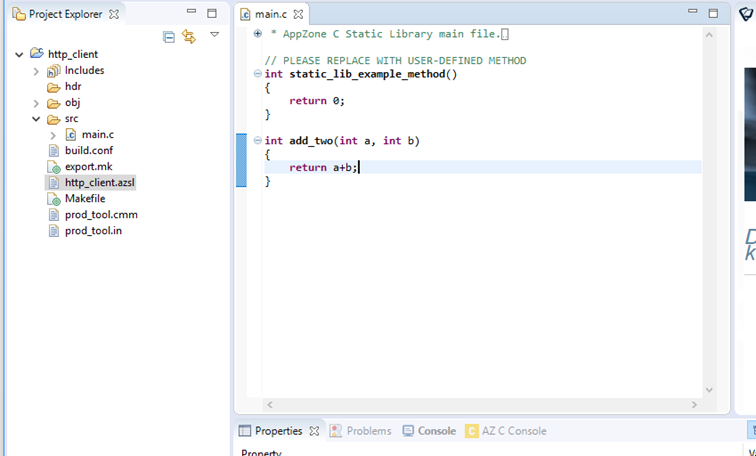Close the main.c editor tab
The image size is (756, 456).
(x=298, y=14)
